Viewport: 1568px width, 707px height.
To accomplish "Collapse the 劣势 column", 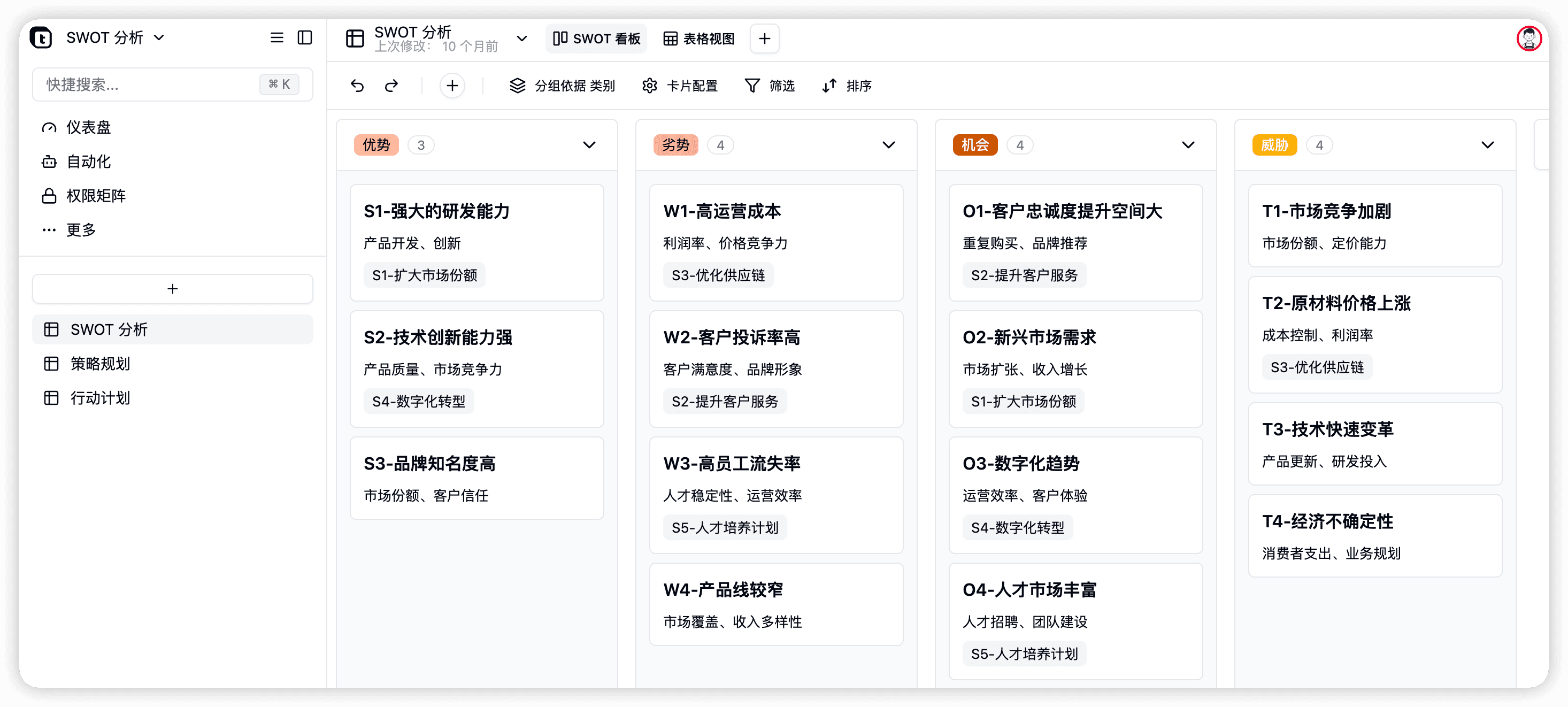I will (x=888, y=145).
